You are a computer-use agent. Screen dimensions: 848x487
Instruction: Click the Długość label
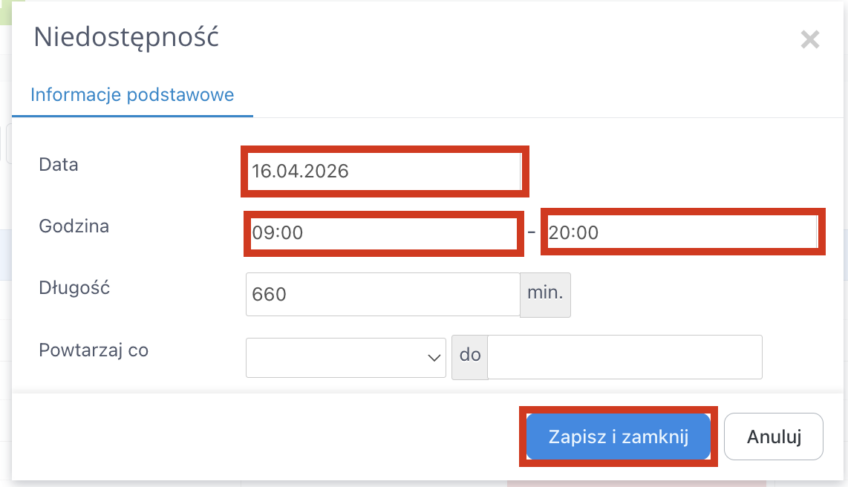[x=74, y=288]
